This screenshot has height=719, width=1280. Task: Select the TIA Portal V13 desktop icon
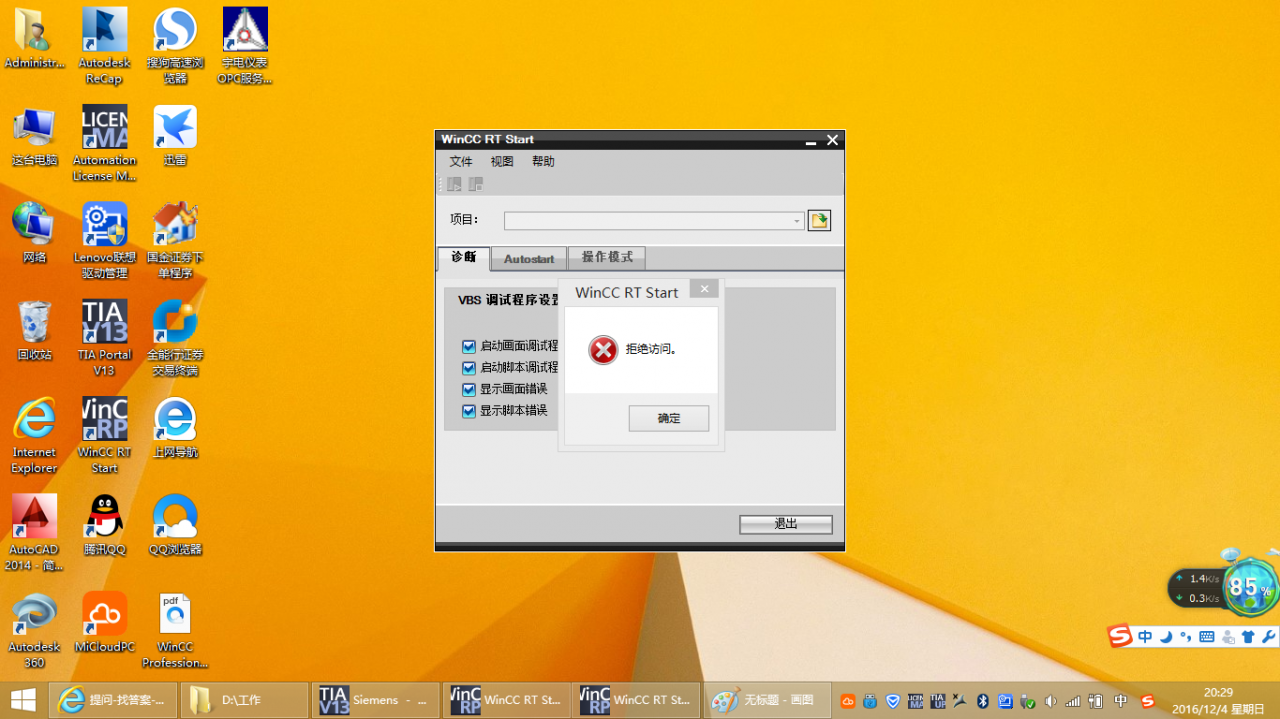104,337
